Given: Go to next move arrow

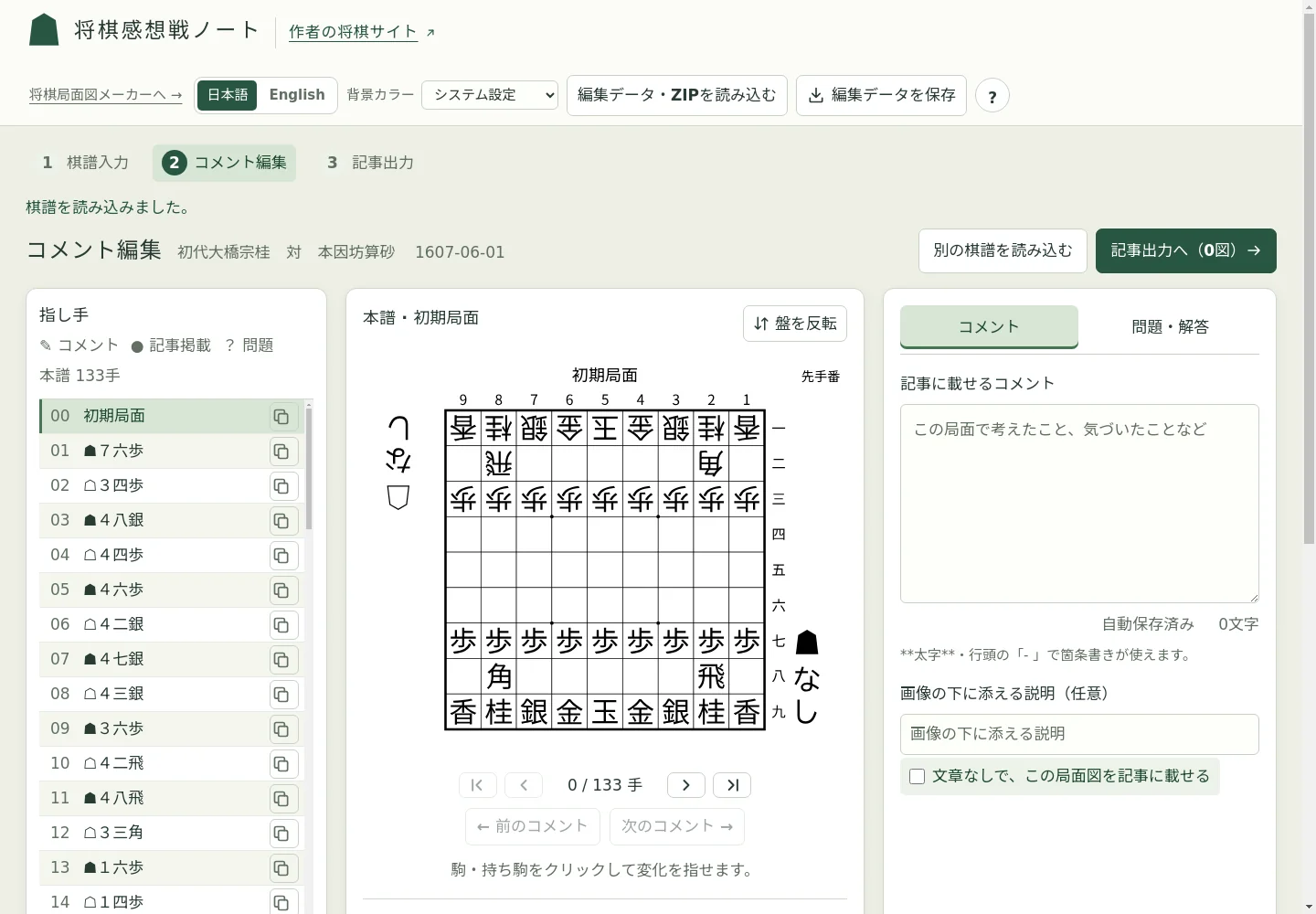Looking at the screenshot, I should tap(686, 785).
